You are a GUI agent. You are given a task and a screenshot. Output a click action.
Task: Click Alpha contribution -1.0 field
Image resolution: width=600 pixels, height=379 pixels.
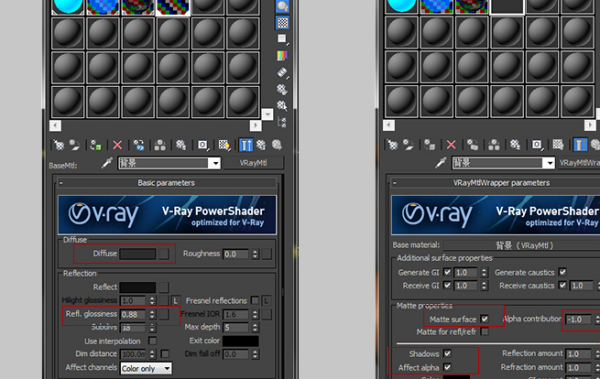579,319
